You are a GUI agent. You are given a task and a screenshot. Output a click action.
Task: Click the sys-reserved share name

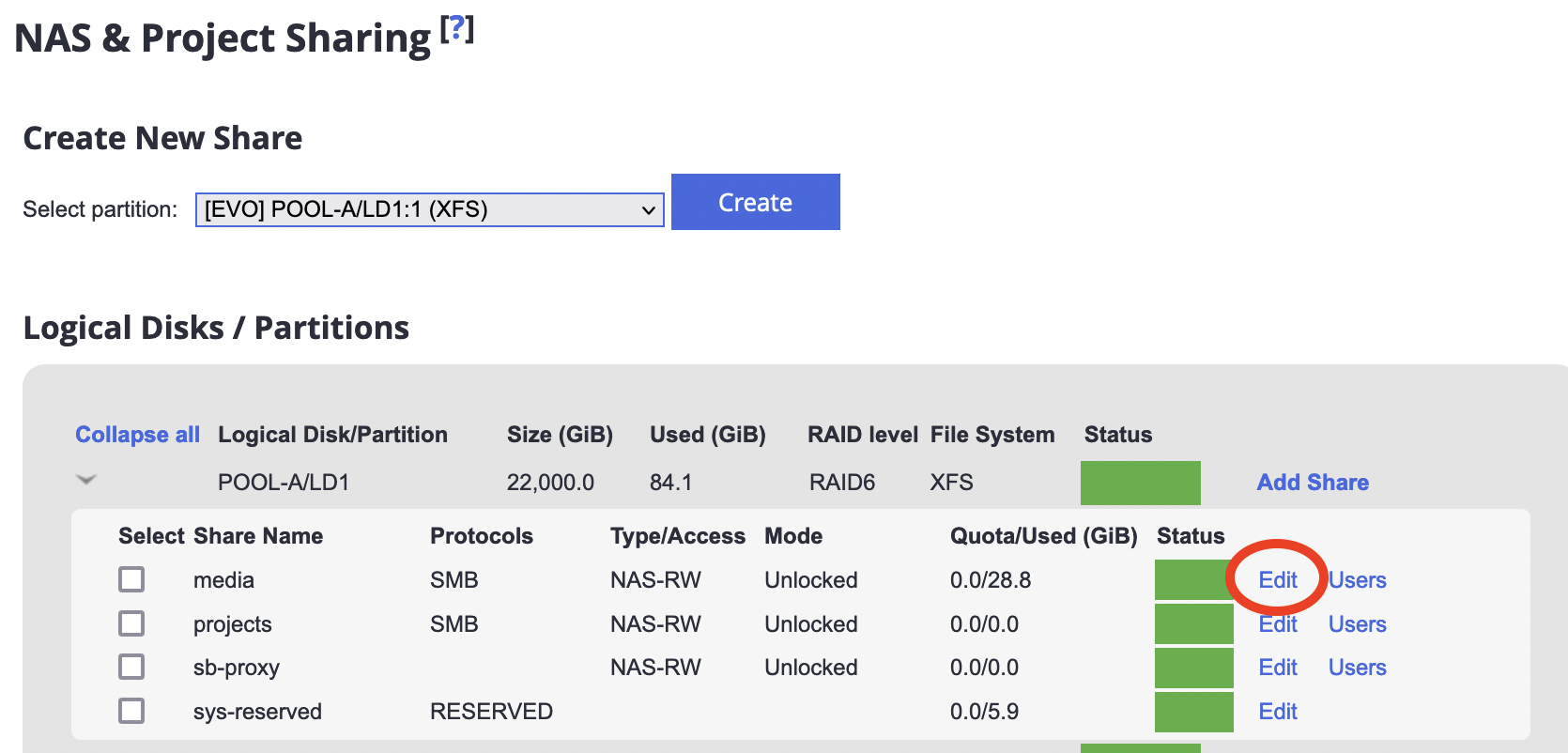(x=257, y=712)
